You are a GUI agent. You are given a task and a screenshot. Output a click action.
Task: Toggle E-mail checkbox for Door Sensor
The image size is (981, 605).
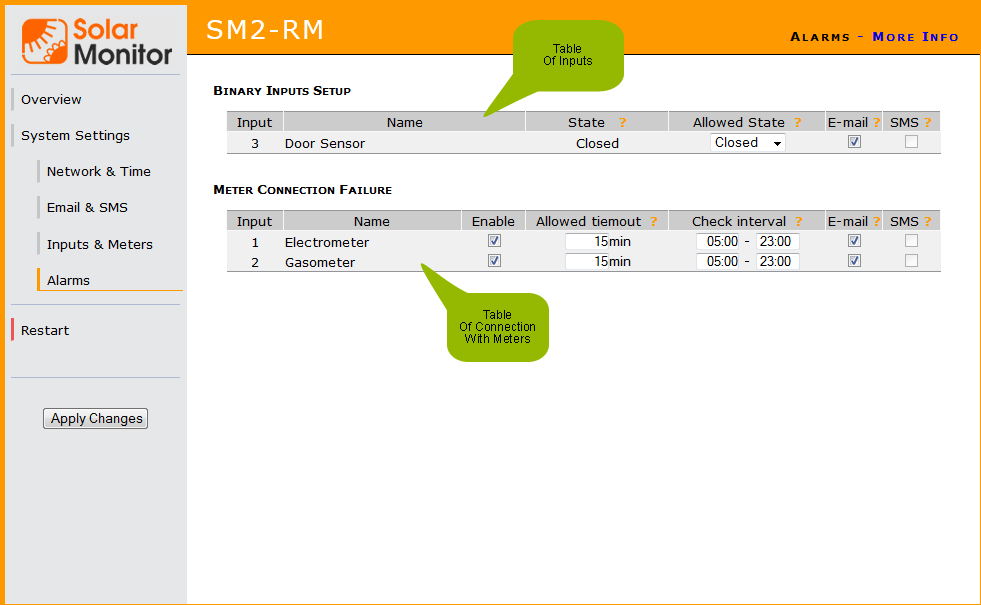pyautogui.click(x=854, y=142)
